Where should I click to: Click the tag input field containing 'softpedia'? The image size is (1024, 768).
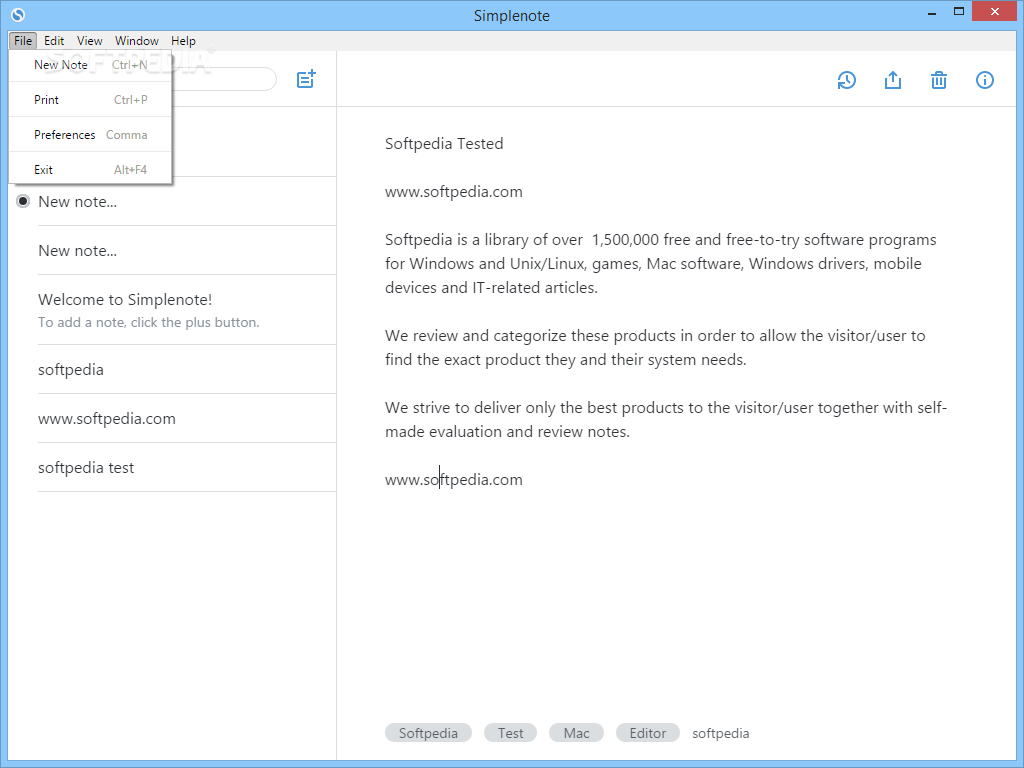(721, 733)
